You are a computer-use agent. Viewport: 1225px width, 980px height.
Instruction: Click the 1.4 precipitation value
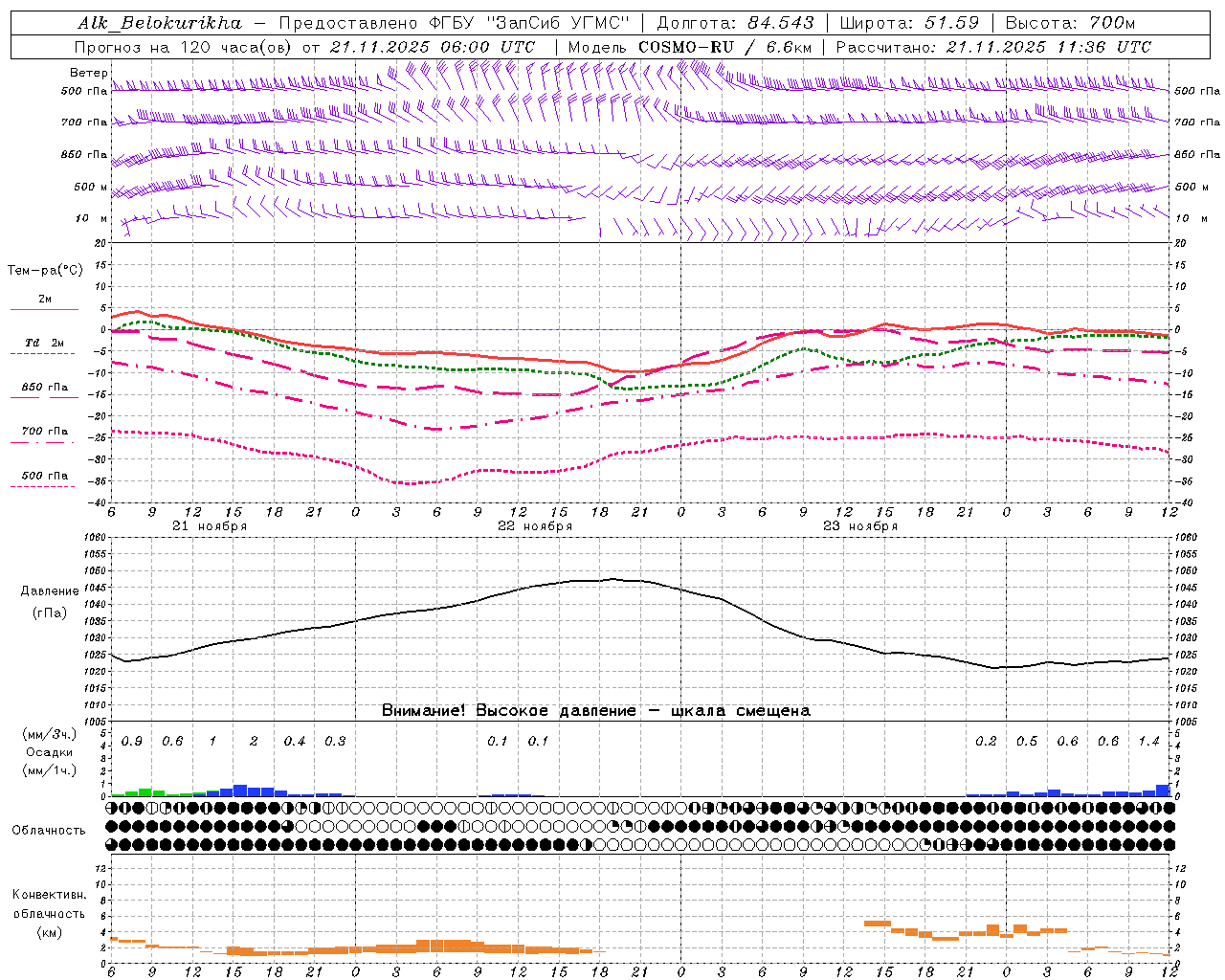click(x=1148, y=742)
